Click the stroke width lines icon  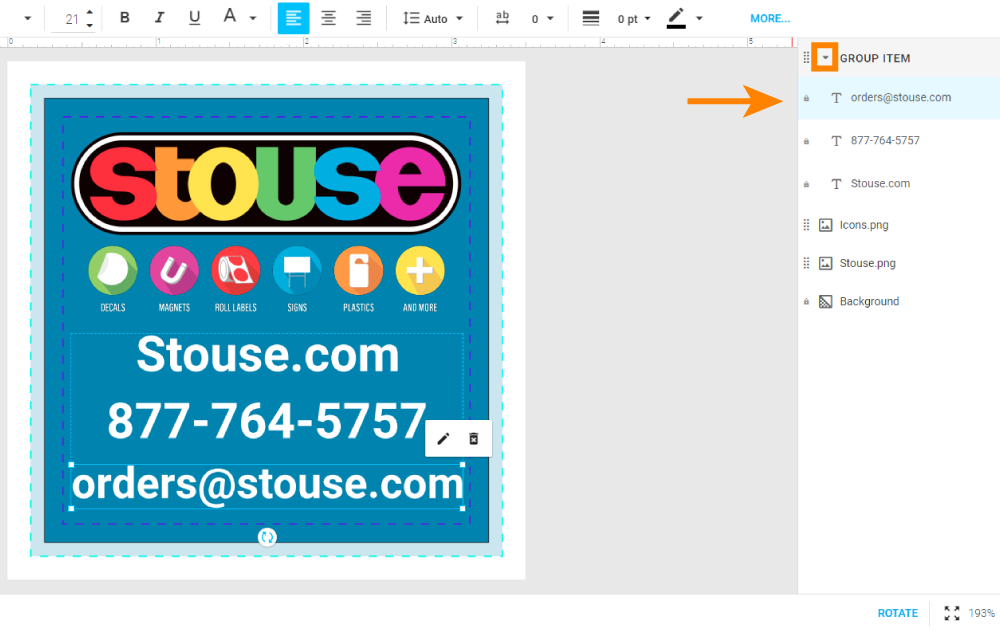[x=591, y=18]
